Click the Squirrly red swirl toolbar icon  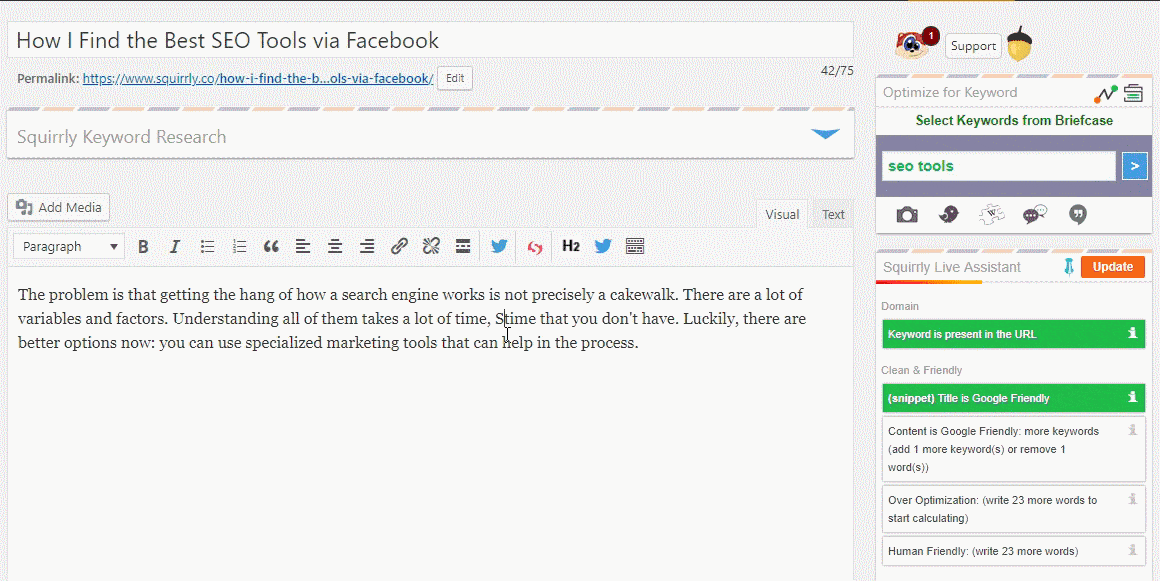[535, 247]
